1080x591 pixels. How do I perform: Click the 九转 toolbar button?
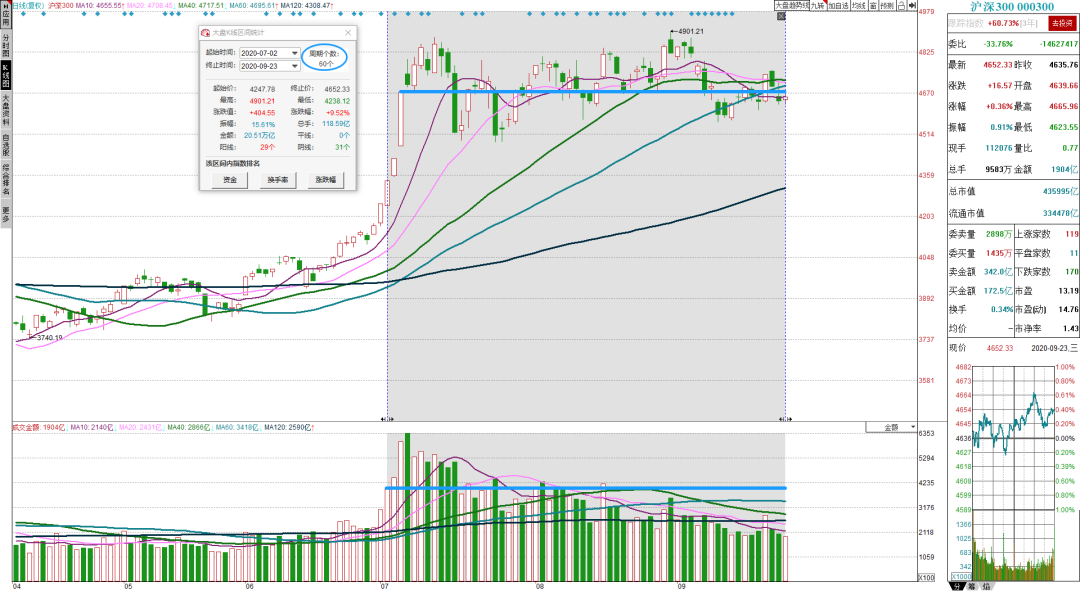[x=818, y=6]
